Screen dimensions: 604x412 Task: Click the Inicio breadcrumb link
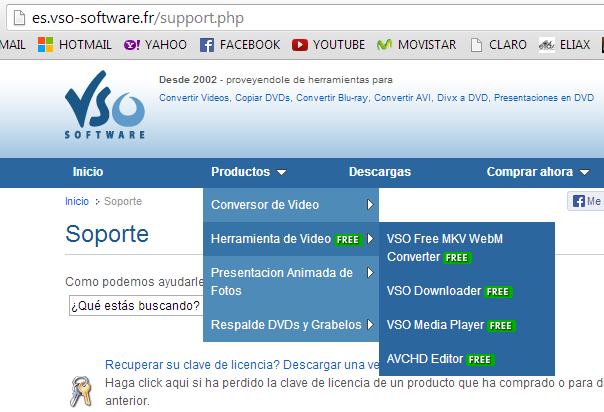pyautogui.click(x=77, y=201)
